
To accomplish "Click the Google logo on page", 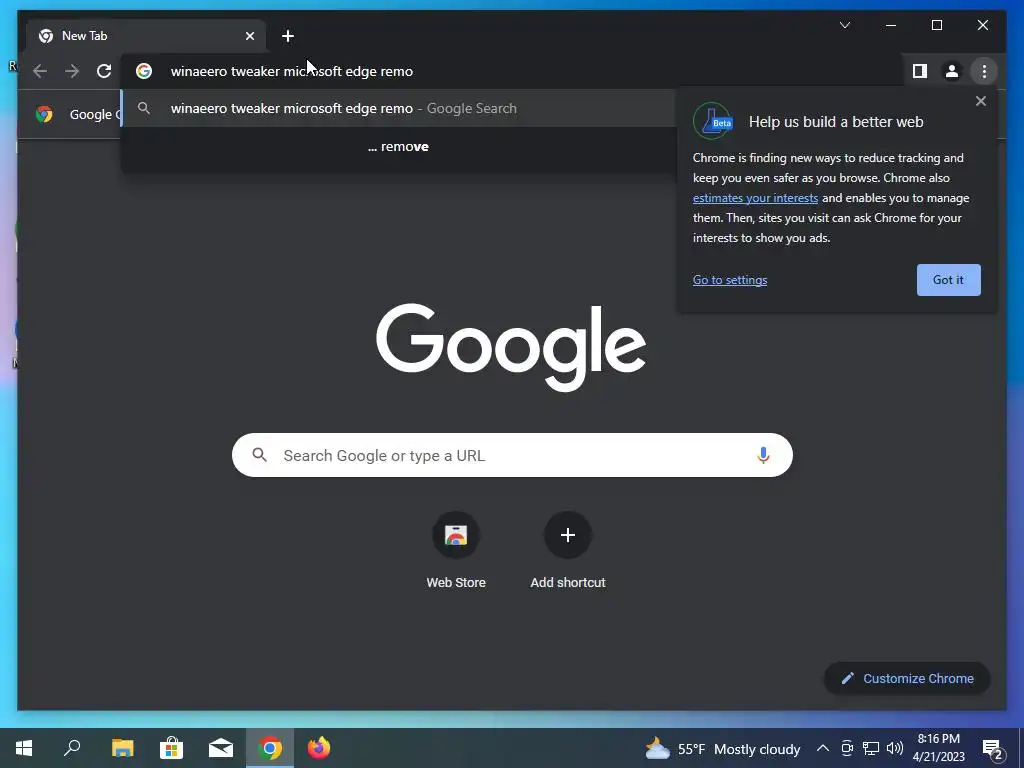I will pyautogui.click(x=511, y=347).
